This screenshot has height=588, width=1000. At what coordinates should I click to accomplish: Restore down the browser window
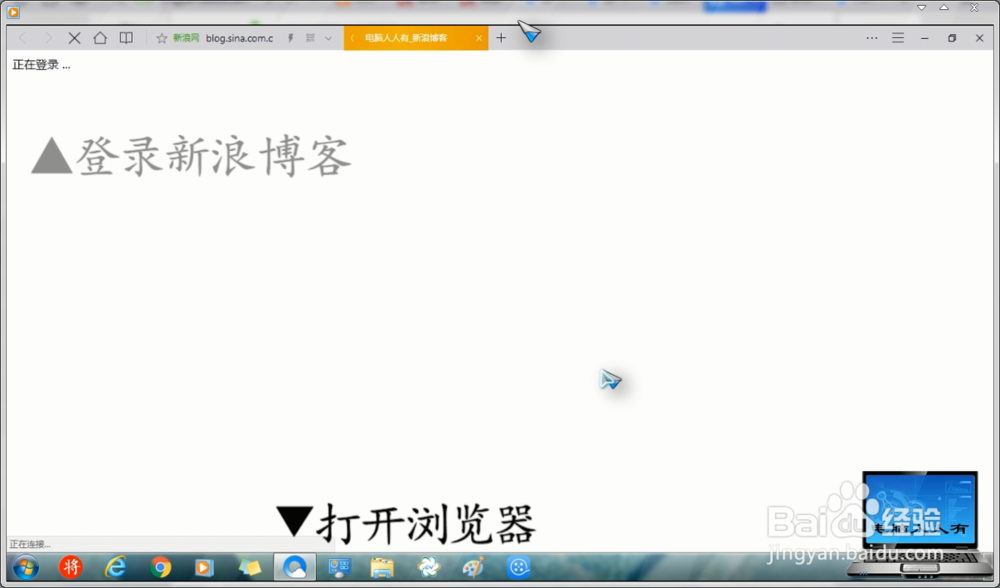tap(952, 38)
